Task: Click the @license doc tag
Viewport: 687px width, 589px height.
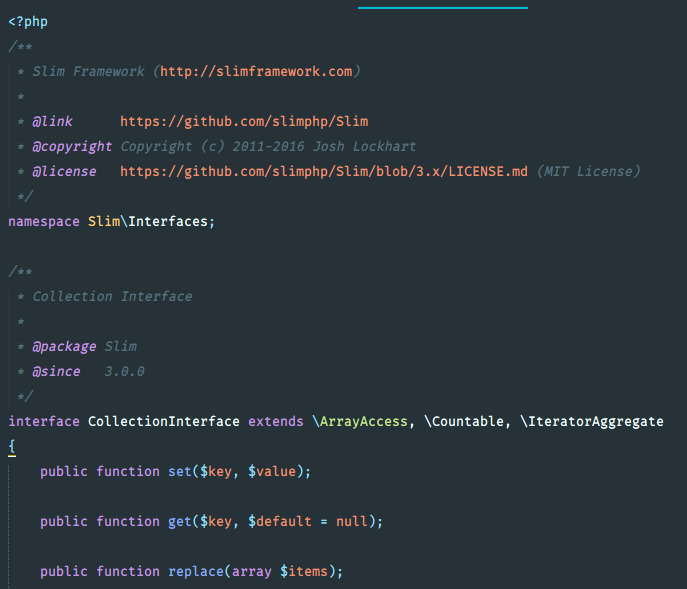Action: pyautogui.click(x=64, y=171)
